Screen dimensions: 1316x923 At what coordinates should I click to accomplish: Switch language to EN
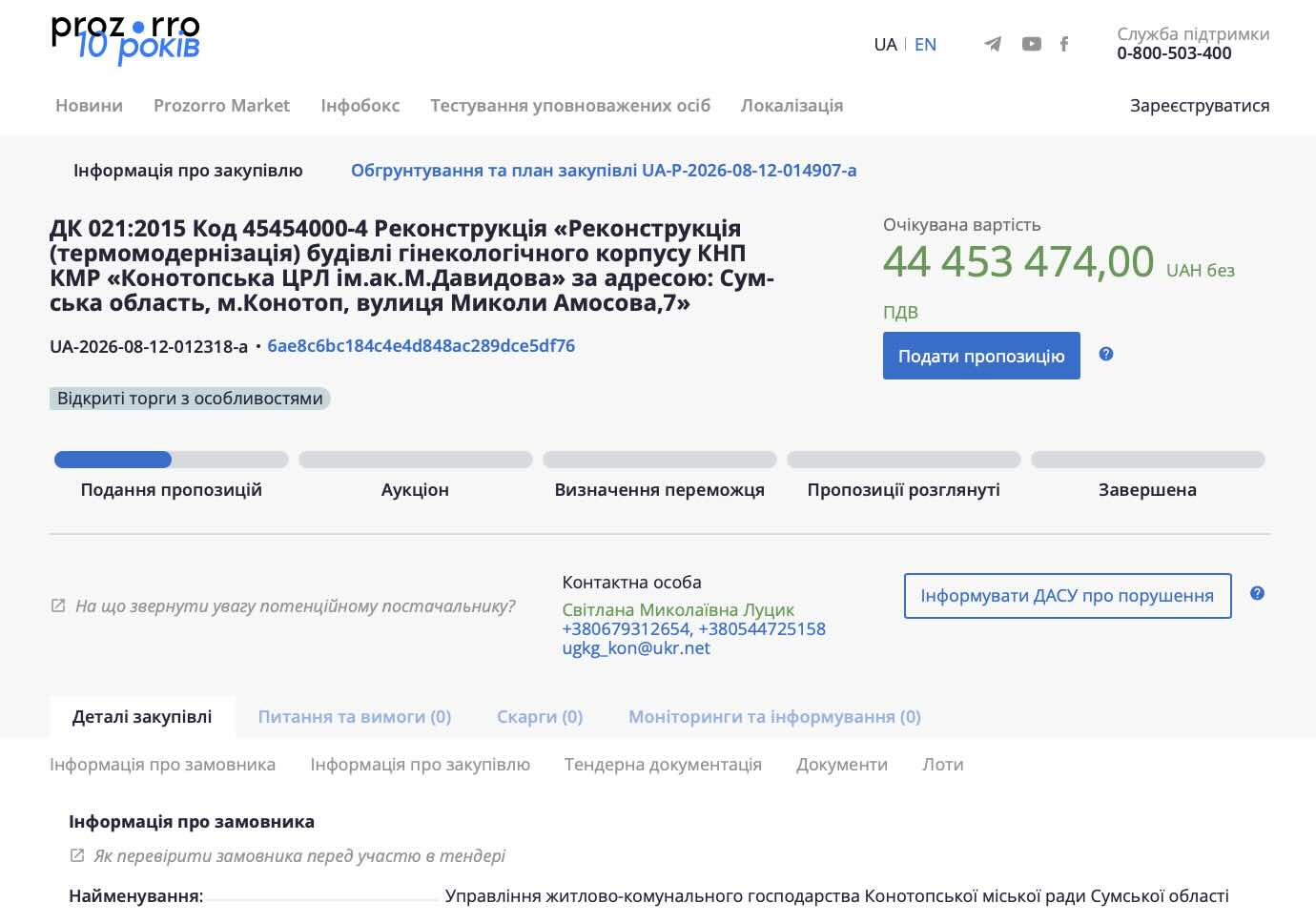pyautogui.click(x=925, y=44)
